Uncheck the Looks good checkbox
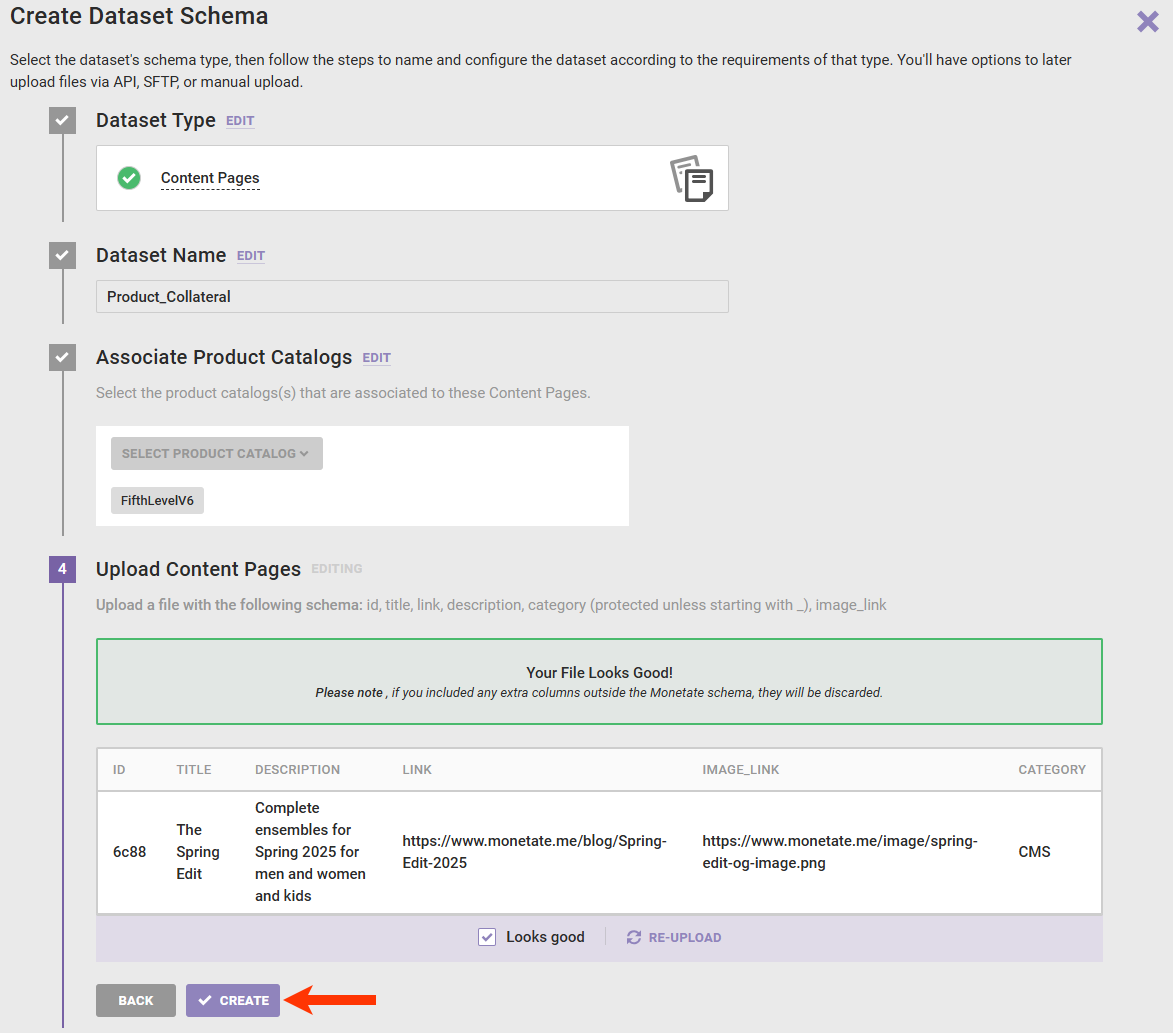This screenshot has height=1033, width=1173. [487, 937]
